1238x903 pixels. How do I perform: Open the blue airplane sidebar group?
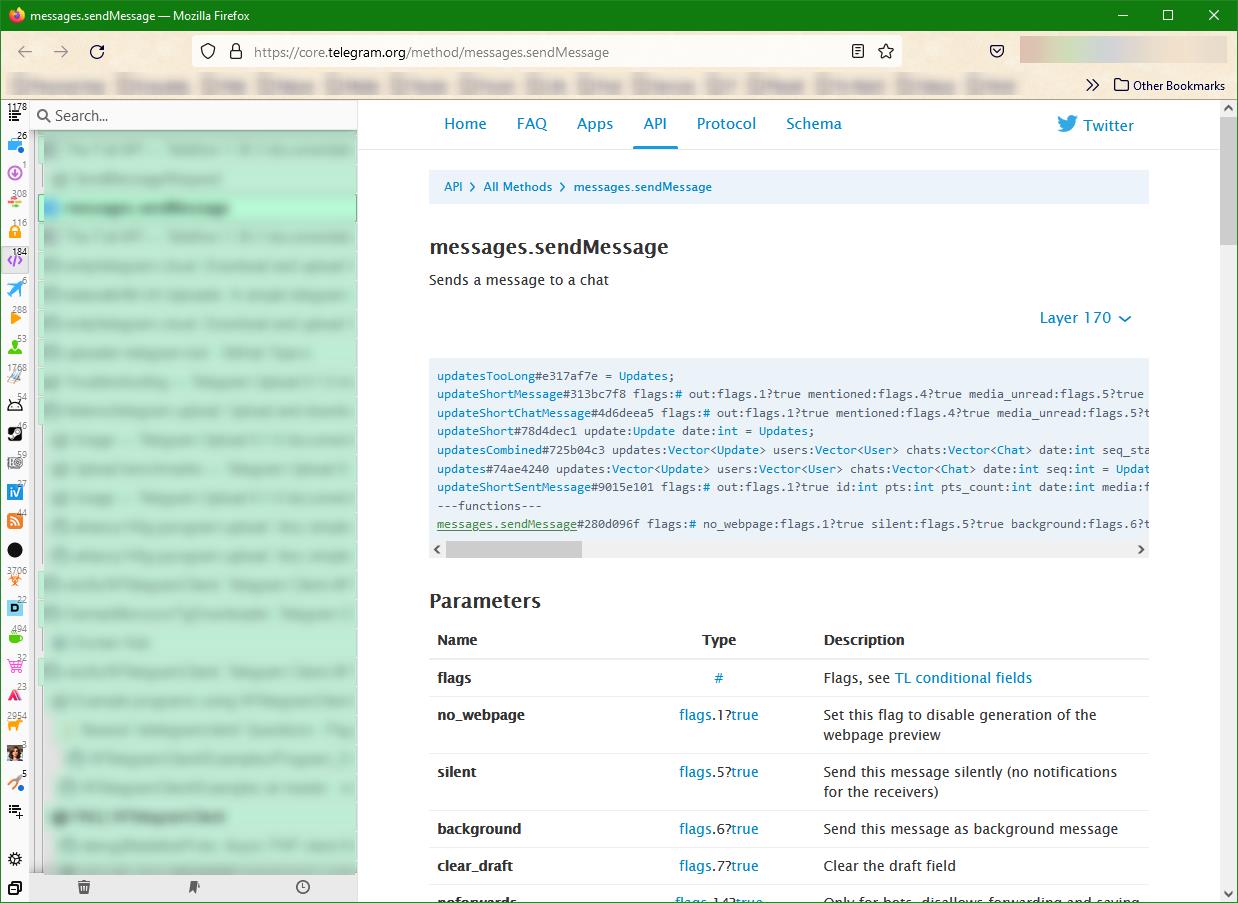point(15,289)
